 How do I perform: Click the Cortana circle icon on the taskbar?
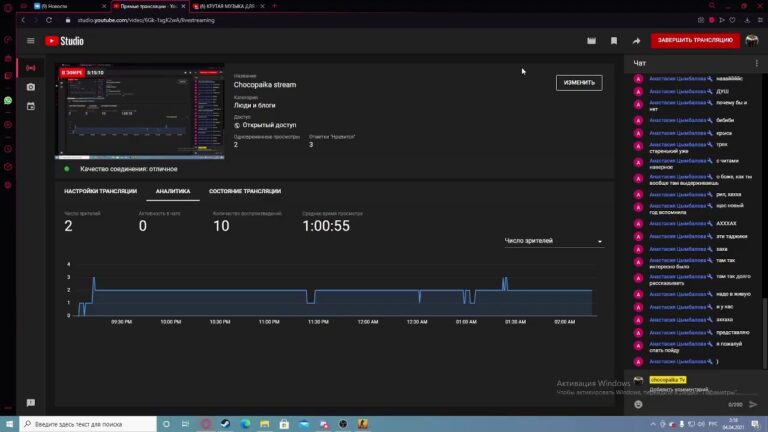pos(166,424)
